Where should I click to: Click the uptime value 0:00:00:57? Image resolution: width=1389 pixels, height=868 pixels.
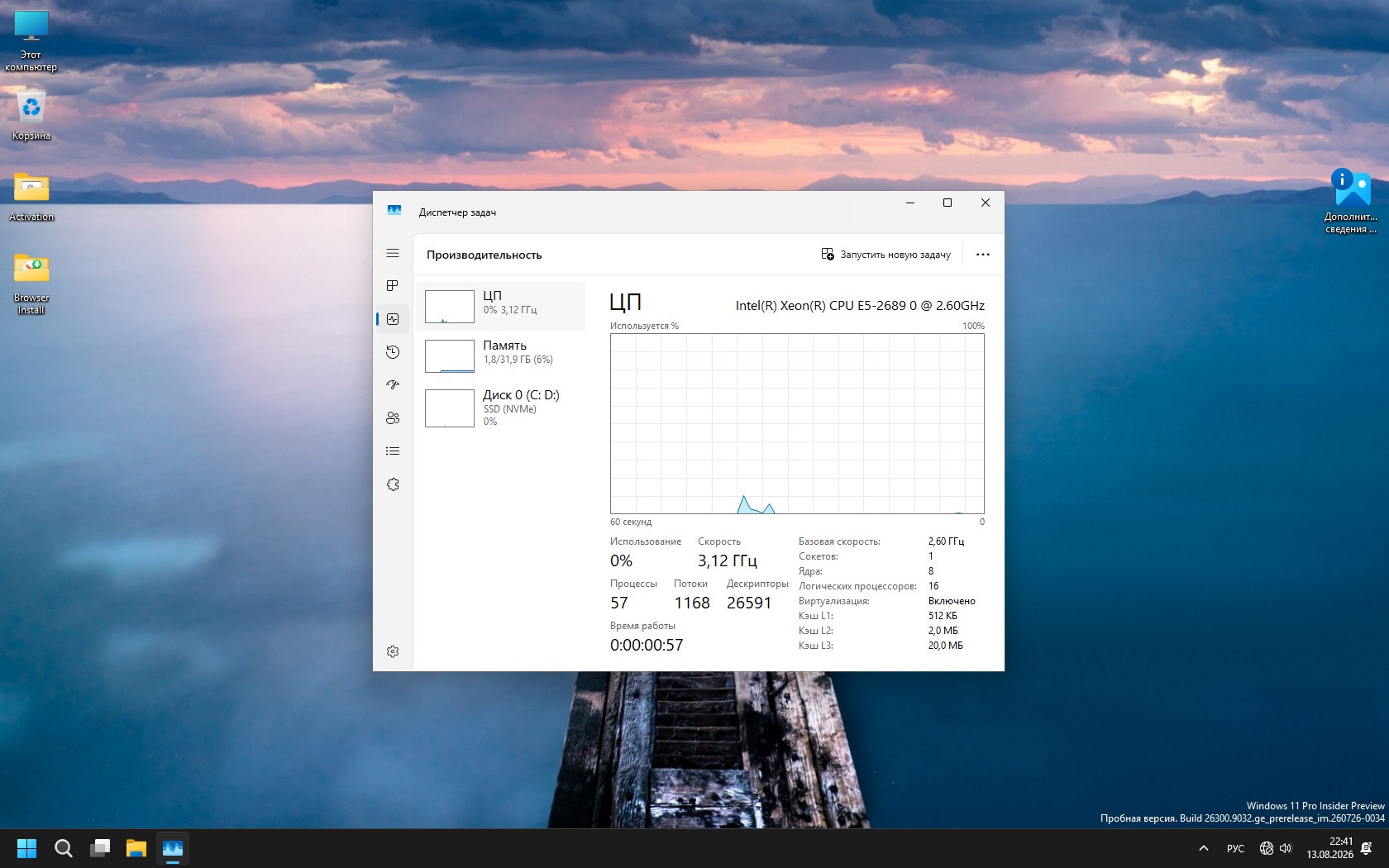click(x=647, y=645)
